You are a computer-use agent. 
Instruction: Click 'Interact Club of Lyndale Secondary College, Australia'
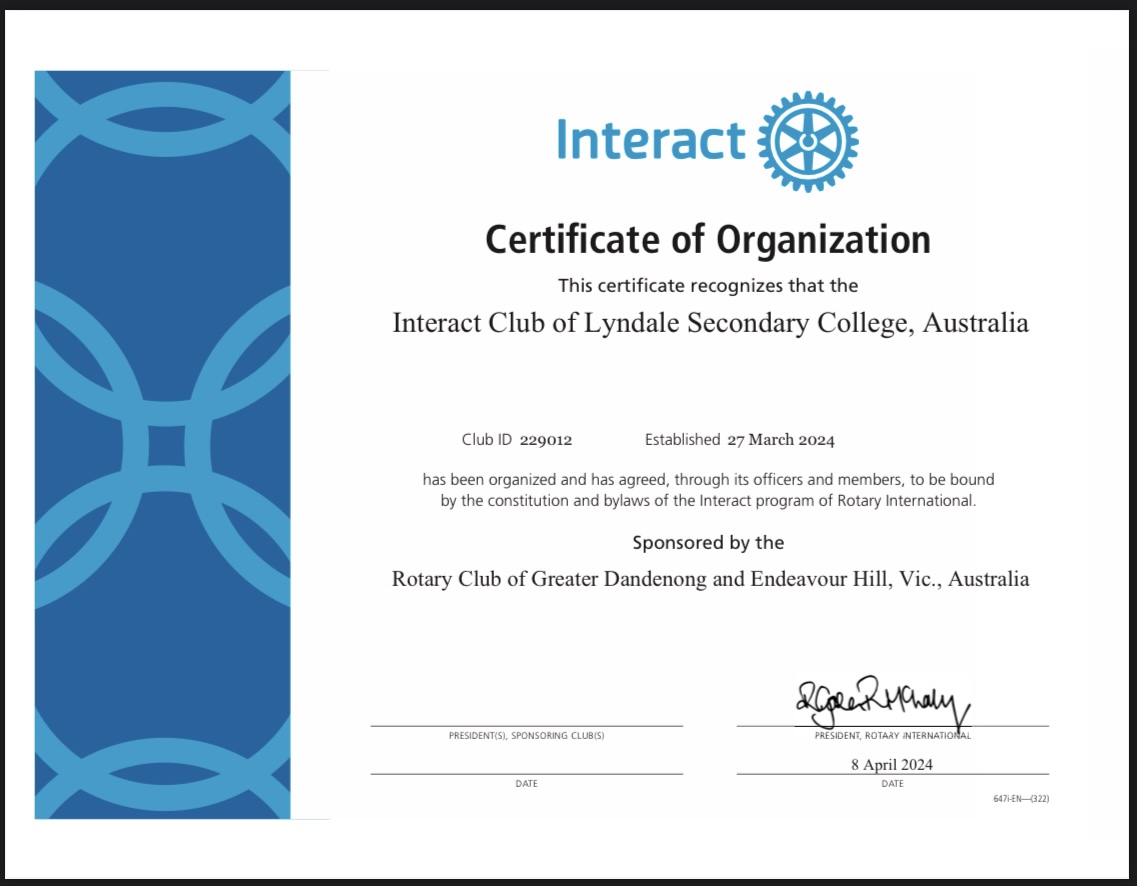tap(711, 323)
